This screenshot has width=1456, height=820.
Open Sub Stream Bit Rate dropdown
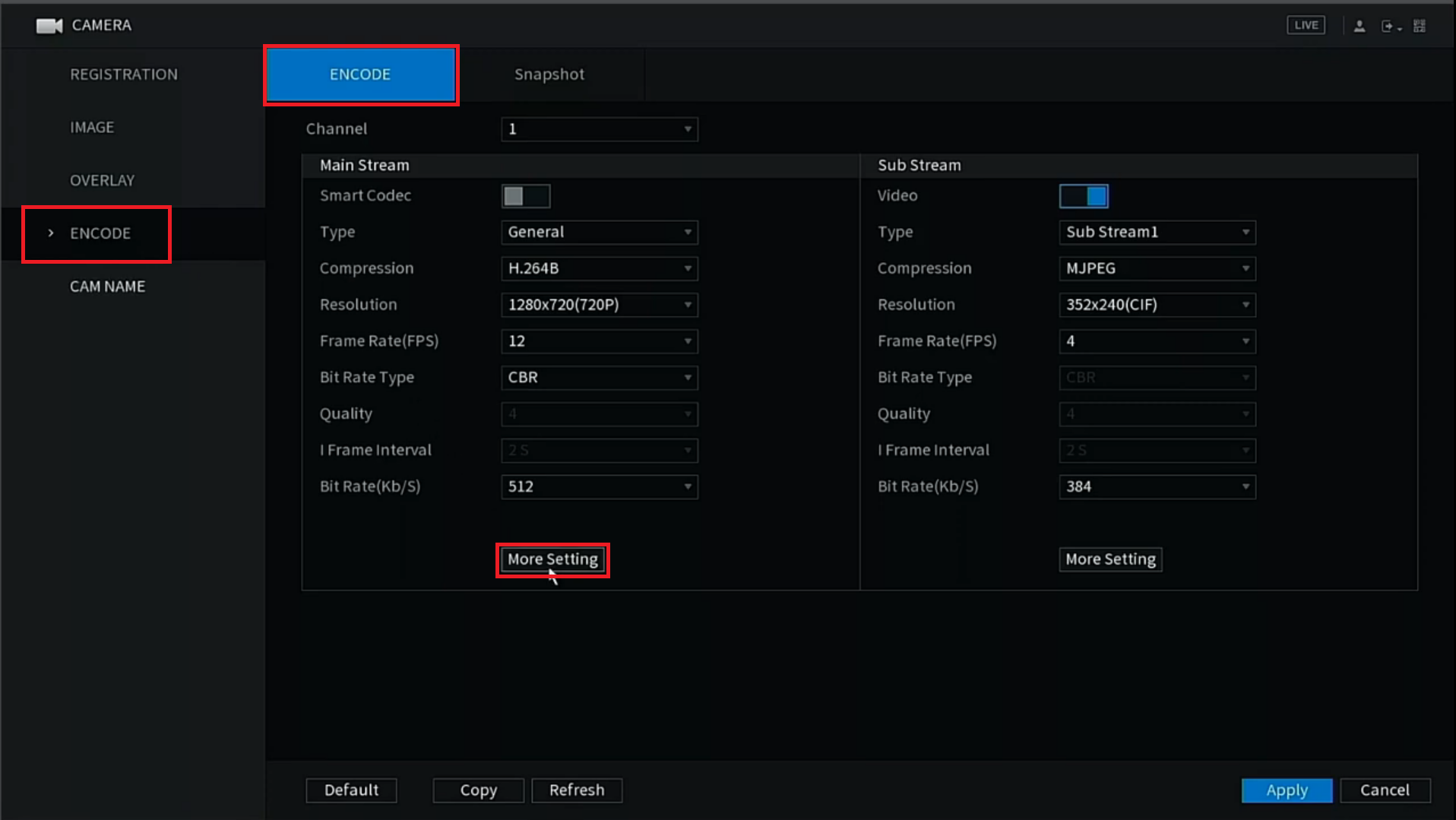click(1157, 486)
